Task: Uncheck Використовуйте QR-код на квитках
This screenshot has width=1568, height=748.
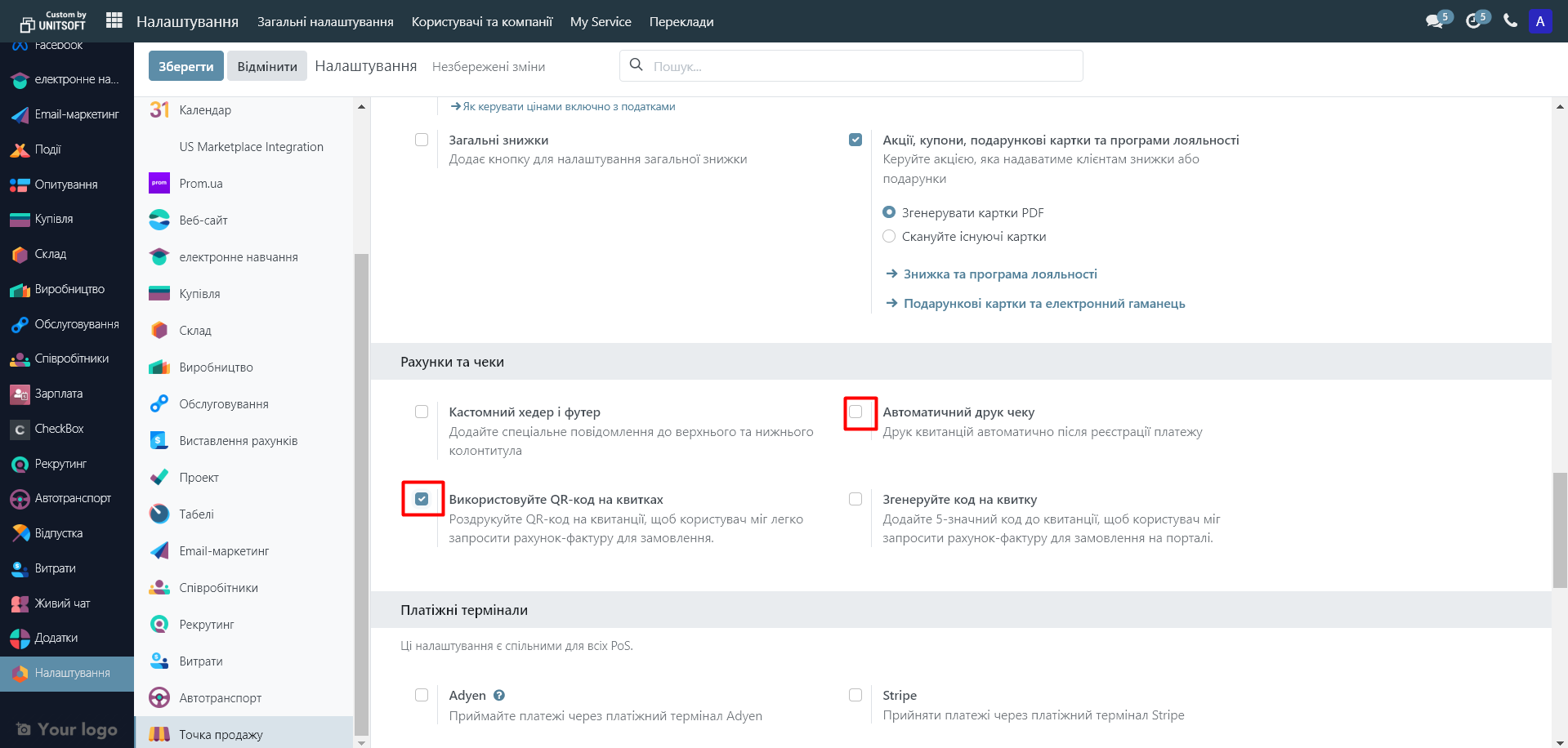Action: pyautogui.click(x=422, y=499)
